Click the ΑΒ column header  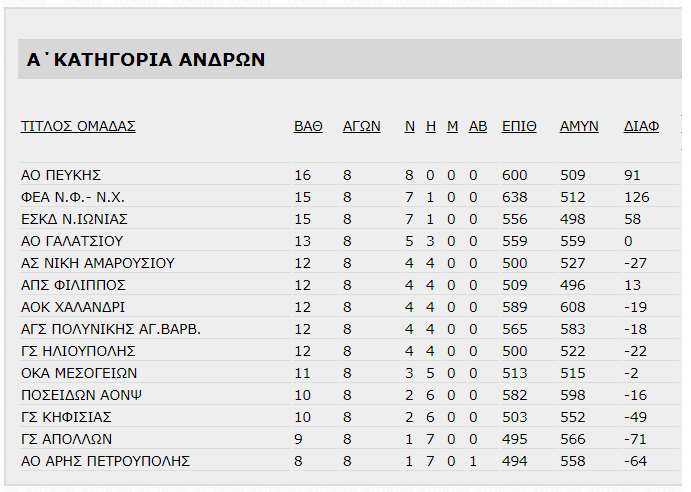[x=478, y=127]
